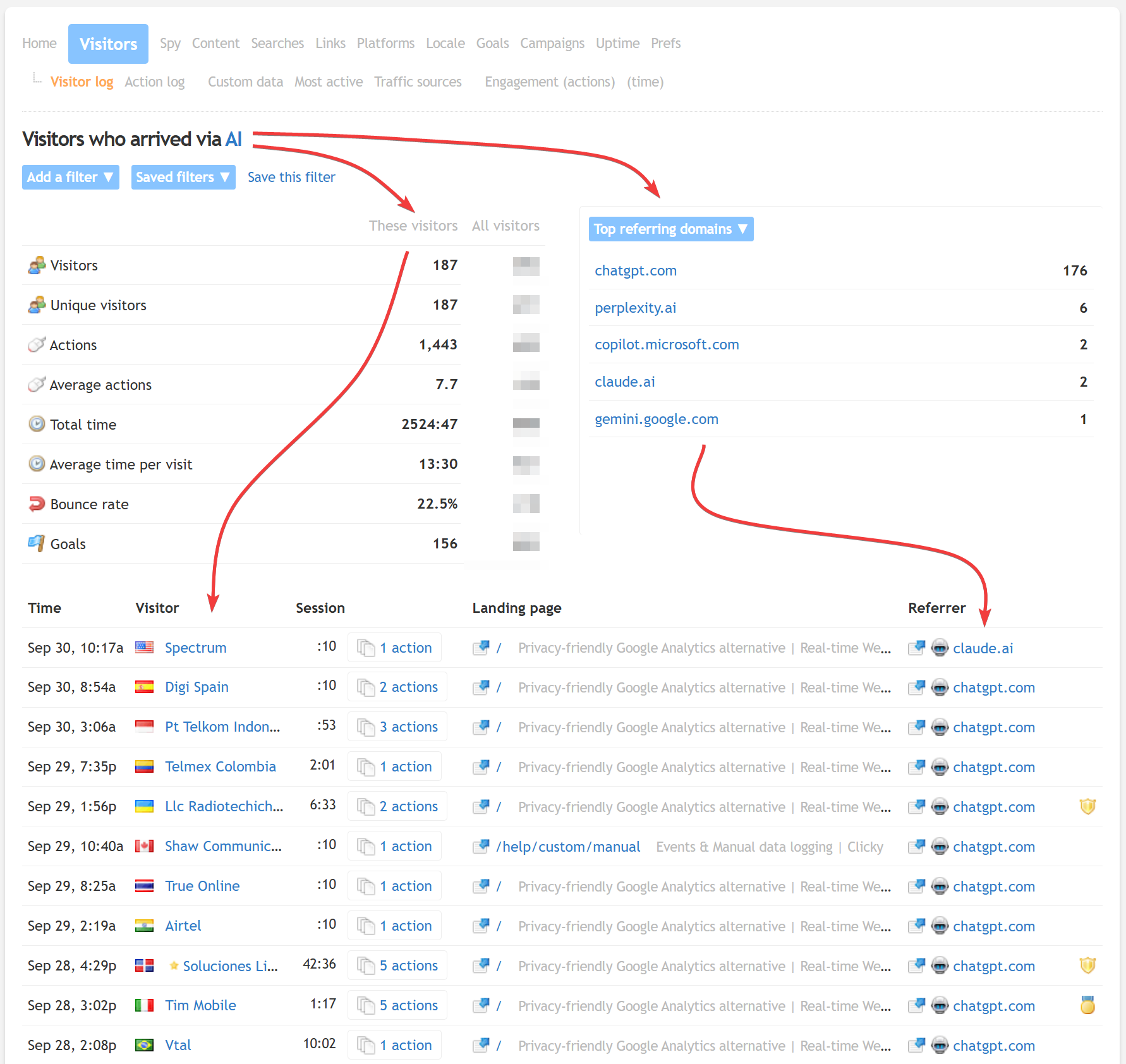Open the Saved filters dropdown

coord(183,177)
